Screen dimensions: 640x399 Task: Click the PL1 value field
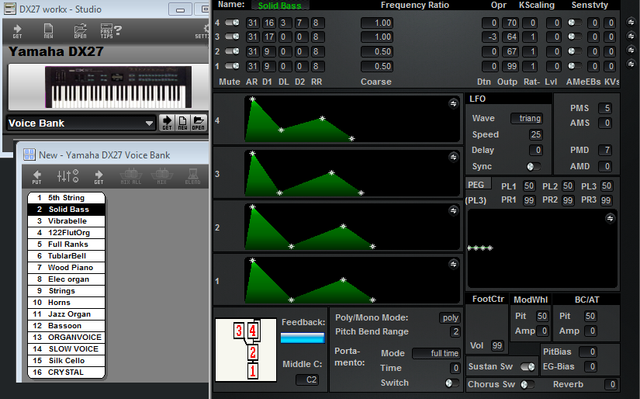529,186
